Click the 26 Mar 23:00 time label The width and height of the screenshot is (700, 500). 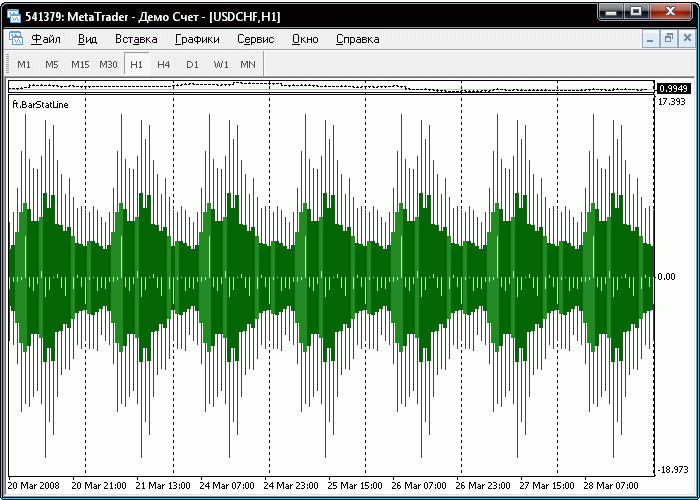[x=483, y=485]
